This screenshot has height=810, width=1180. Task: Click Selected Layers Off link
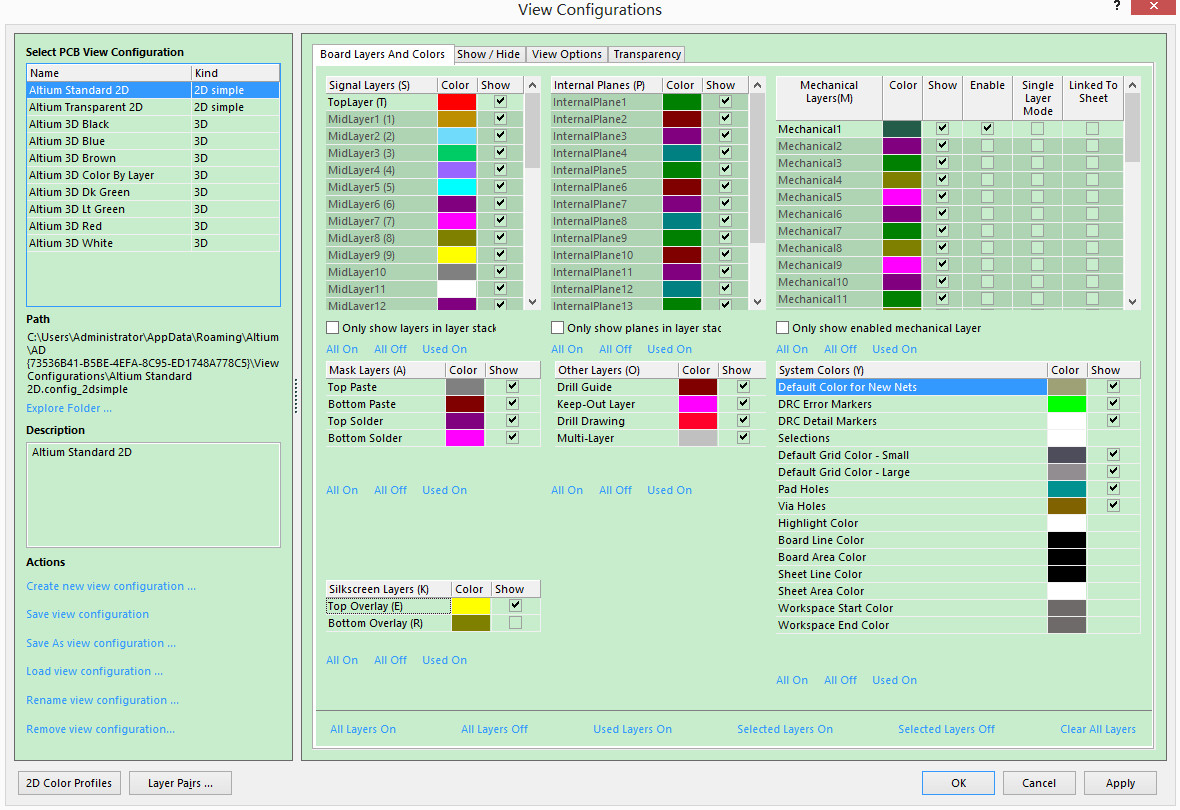tap(946, 729)
